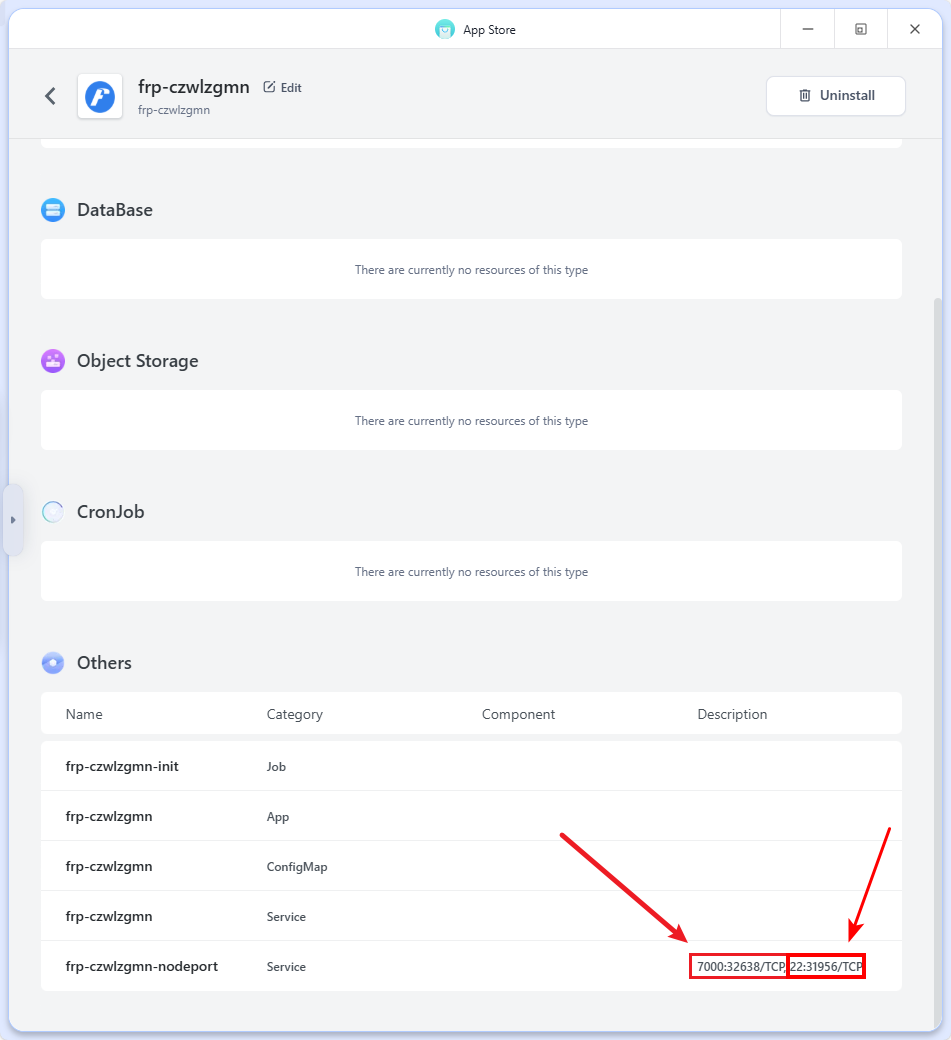Select the frp-czwlzgmn App row
This screenshot has width=951, height=1040.
click(x=109, y=816)
